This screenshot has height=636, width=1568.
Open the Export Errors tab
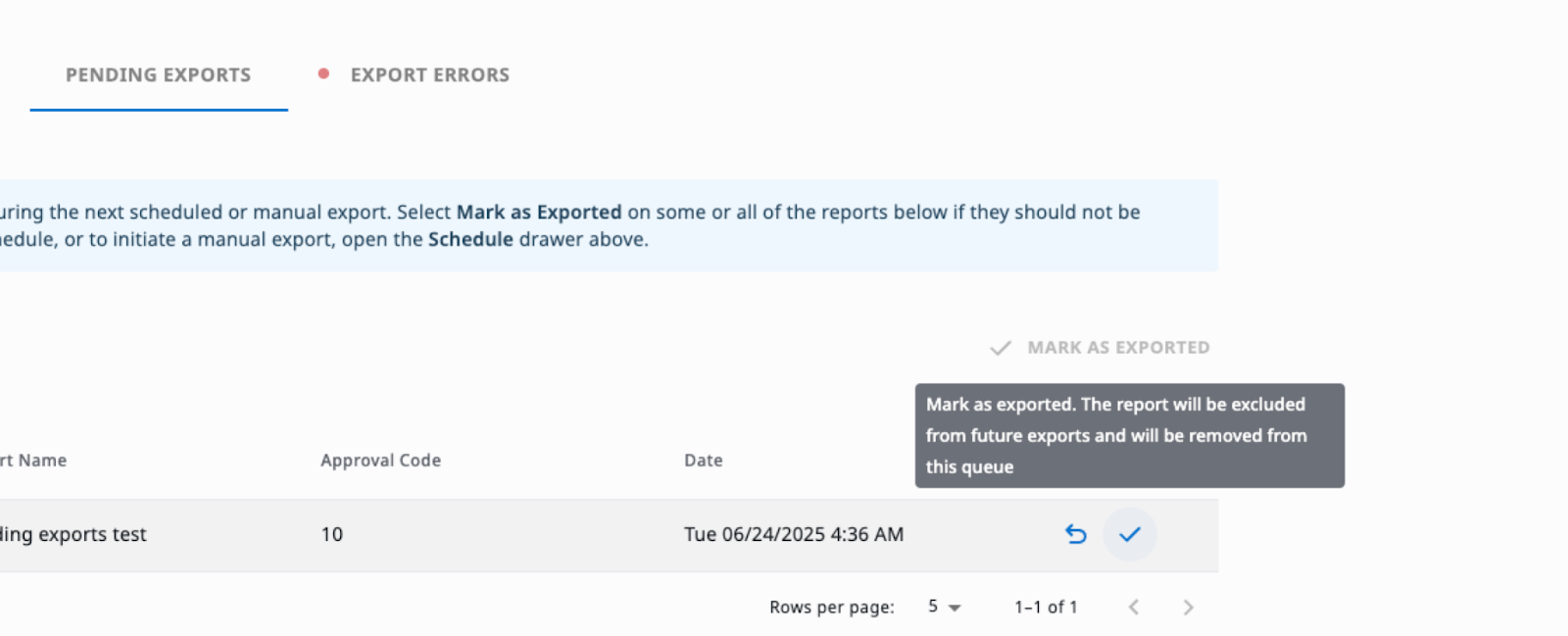pyautogui.click(x=429, y=75)
